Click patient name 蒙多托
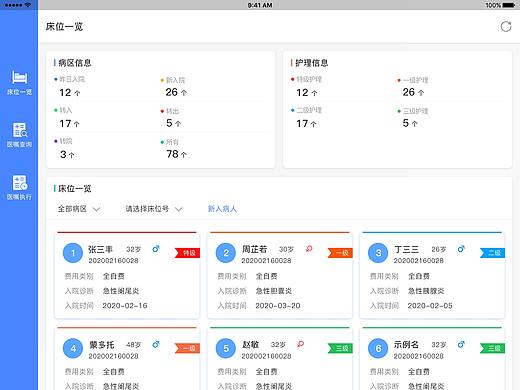 click(x=102, y=345)
